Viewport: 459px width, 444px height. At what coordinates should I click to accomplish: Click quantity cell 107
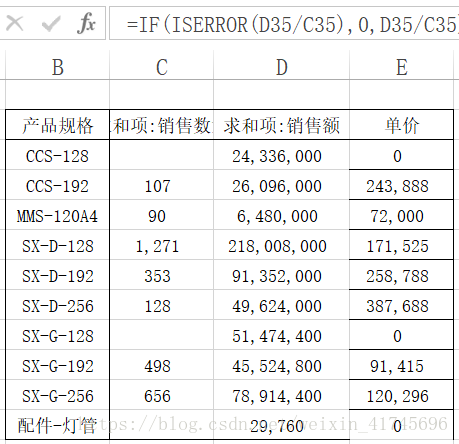click(x=162, y=185)
